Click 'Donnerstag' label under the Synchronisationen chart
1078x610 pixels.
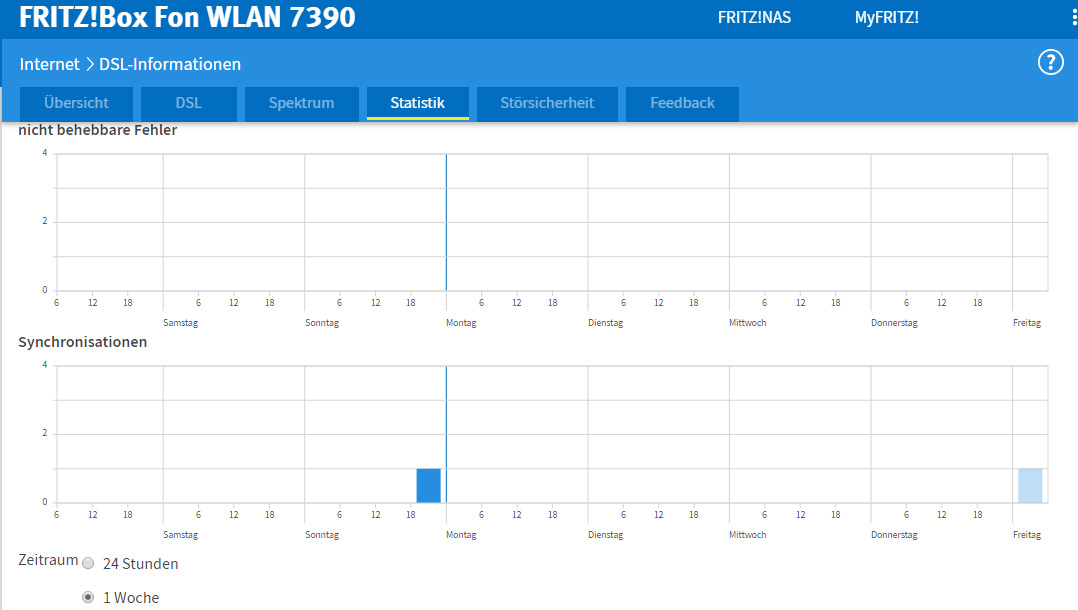point(894,534)
